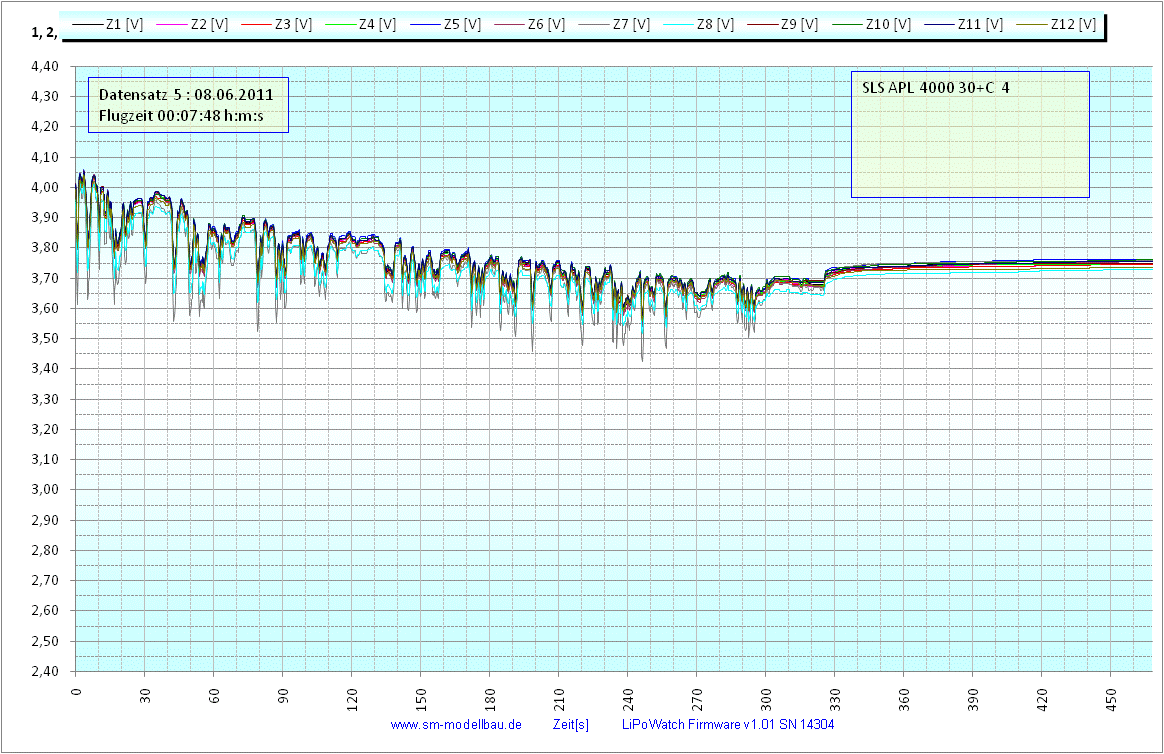Click the 2,40 label on voltage axis
1164x754 pixels.
45,671
